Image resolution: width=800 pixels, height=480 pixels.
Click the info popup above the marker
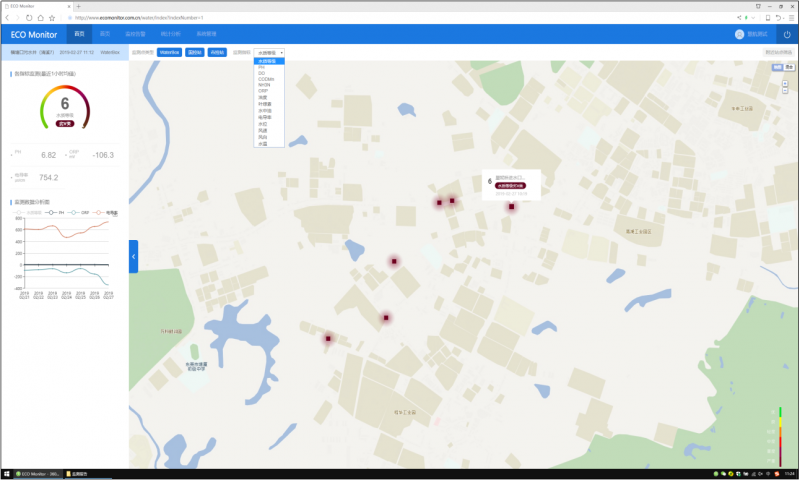coord(511,185)
